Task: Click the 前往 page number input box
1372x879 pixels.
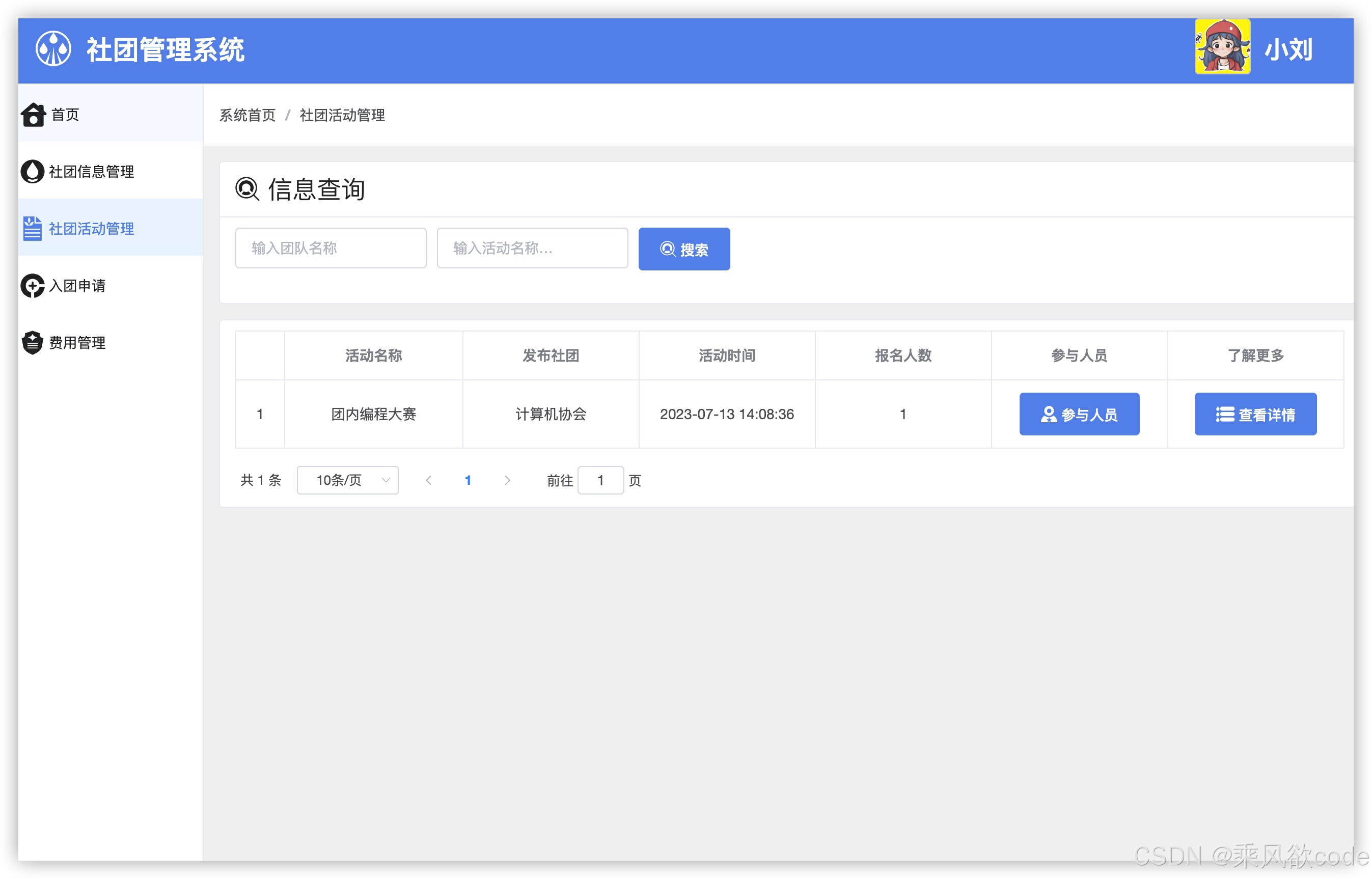Action: pyautogui.click(x=601, y=480)
